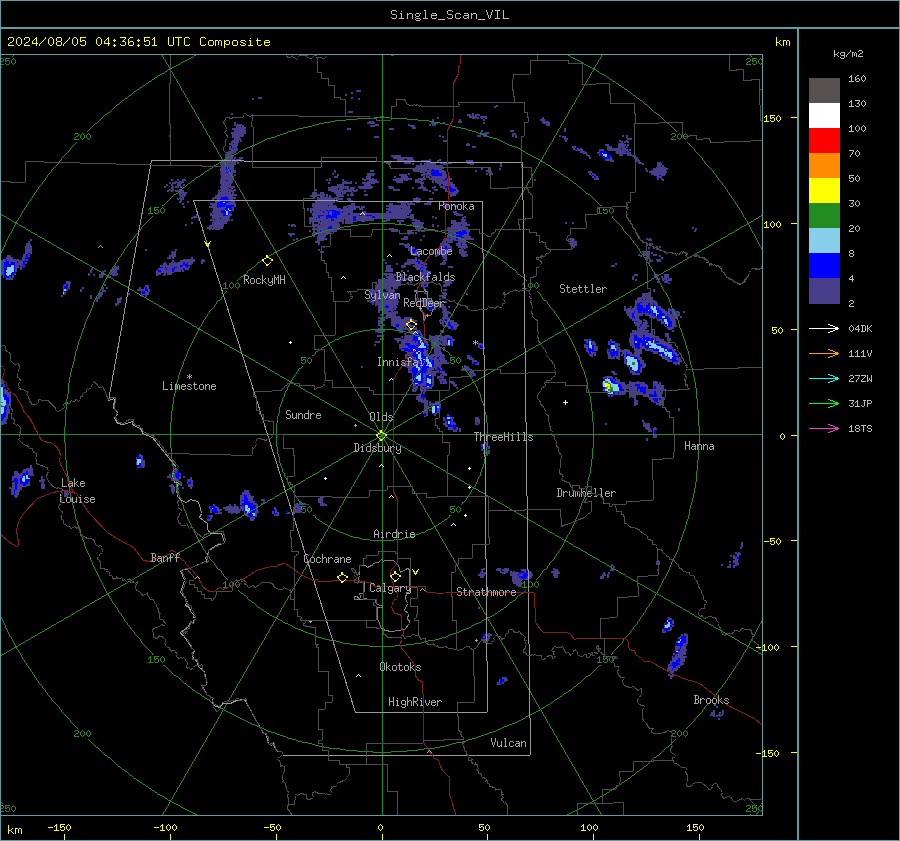
Task: Click the green 31JP arrow icon
Action: [824, 404]
